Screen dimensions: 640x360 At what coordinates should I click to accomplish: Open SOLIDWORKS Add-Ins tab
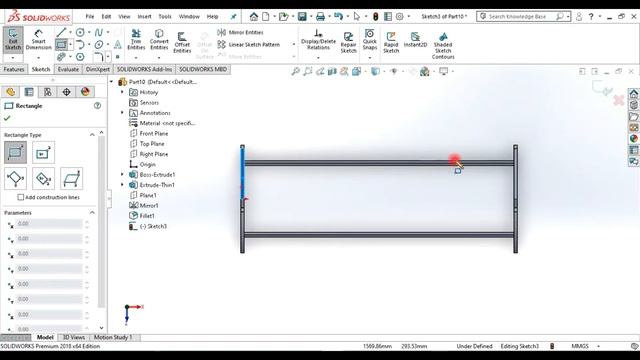144,69
